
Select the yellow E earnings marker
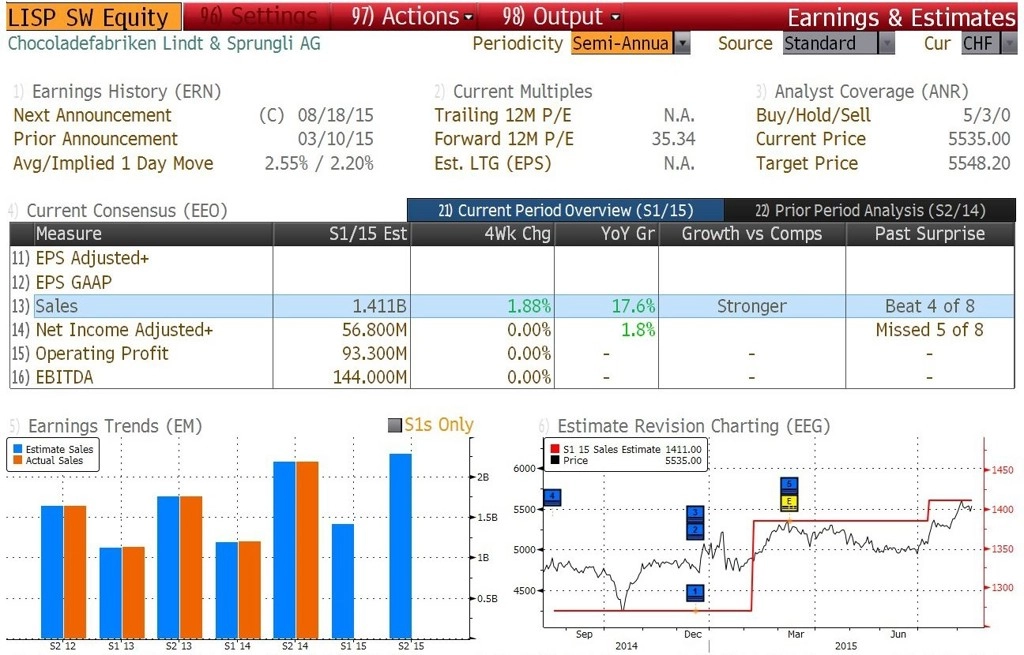coord(789,502)
